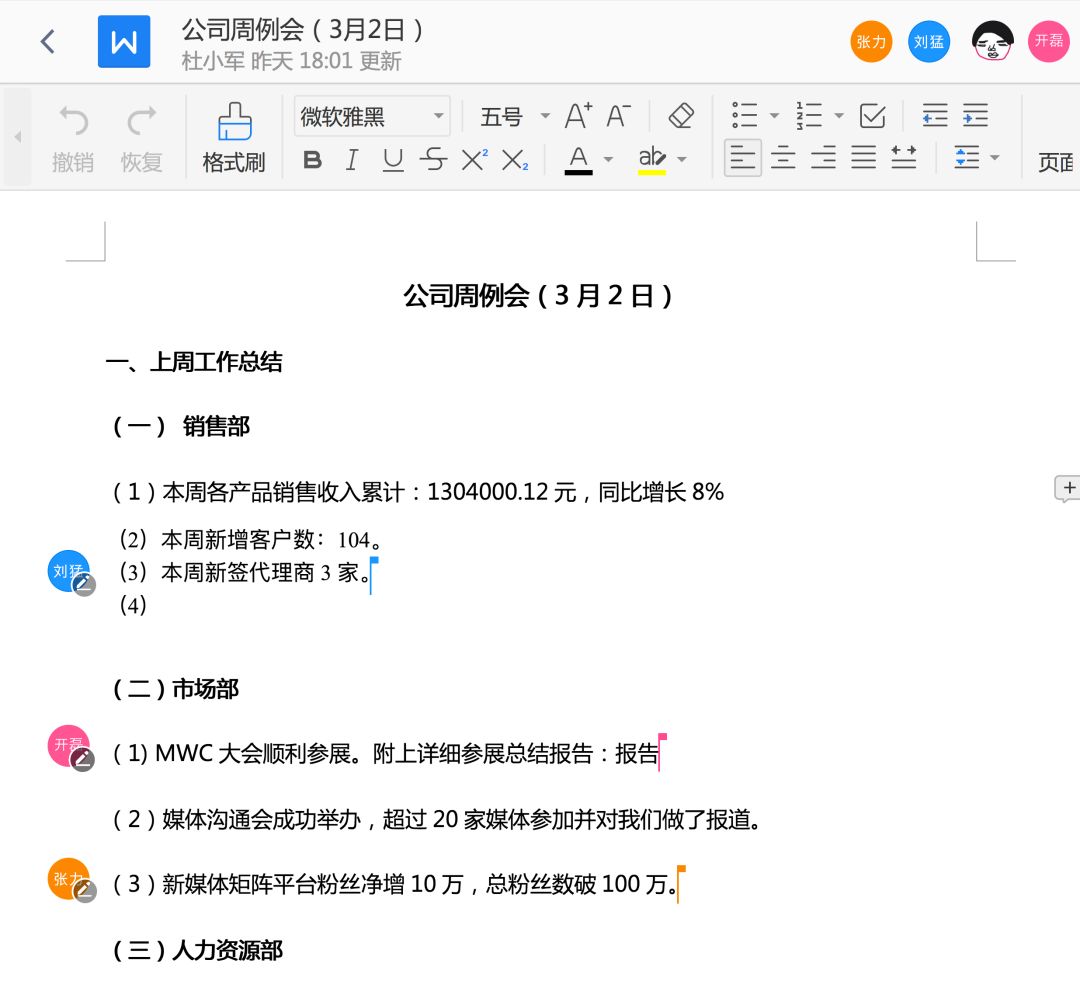Image resolution: width=1080 pixels, height=981 pixels.
Task: Toggle underline formatting
Action: (393, 160)
